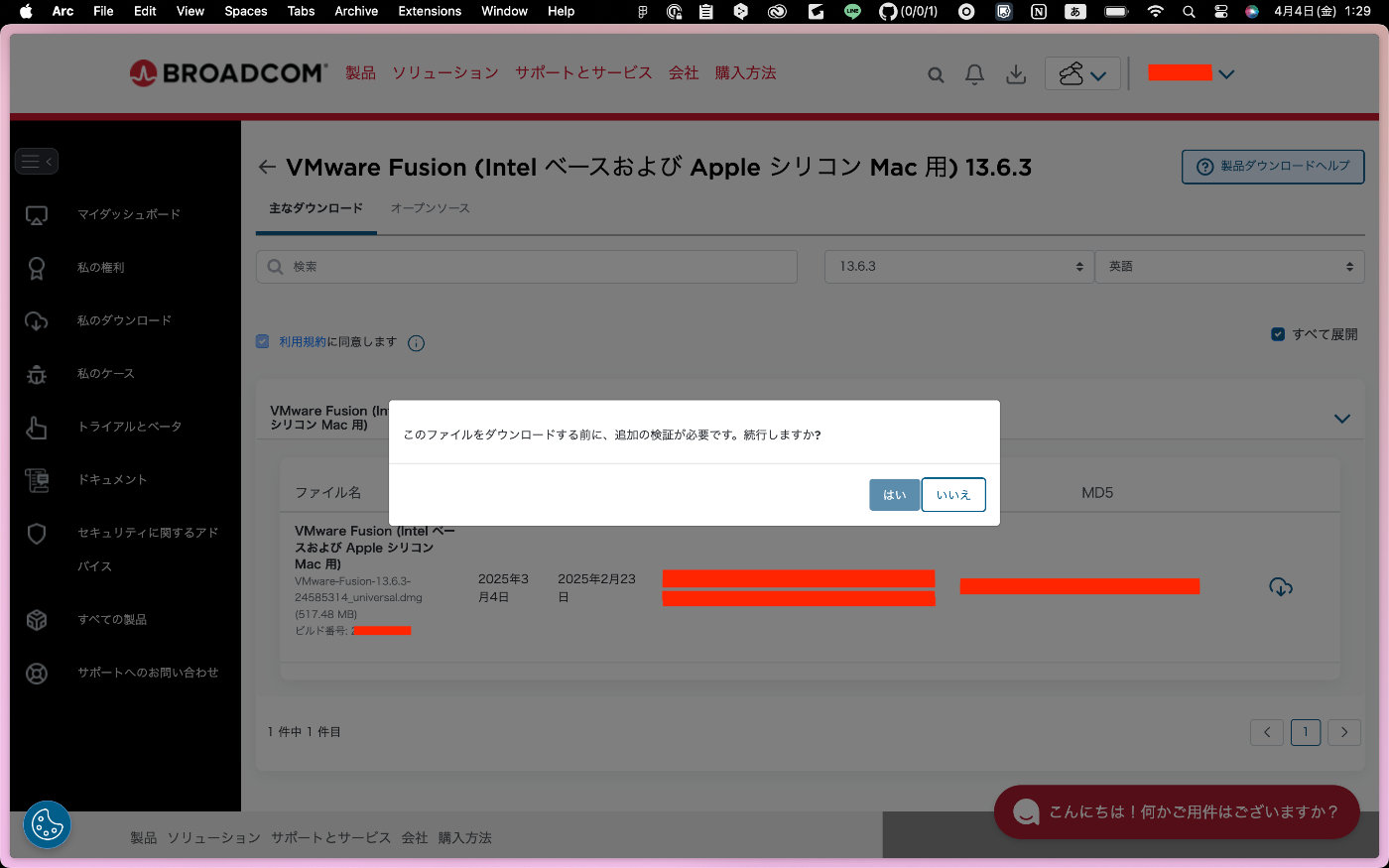
Task: Open 購入方法 in top navigation
Action: coord(745,73)
